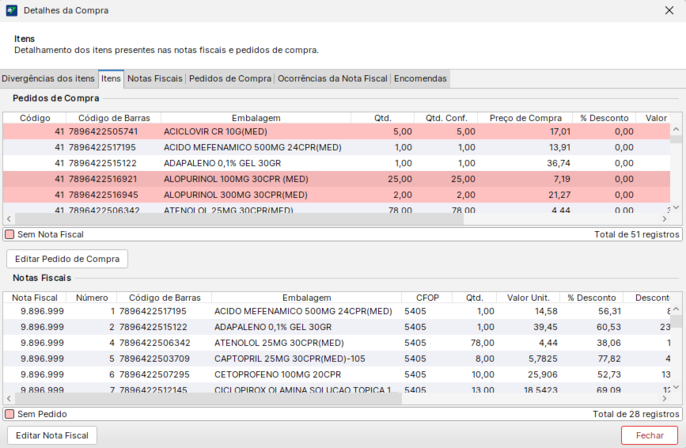Select invoice item CETOPROFENO 100MG 20CPR
The height and width of the screenshot is (448, 686).
tap(336, 374)
